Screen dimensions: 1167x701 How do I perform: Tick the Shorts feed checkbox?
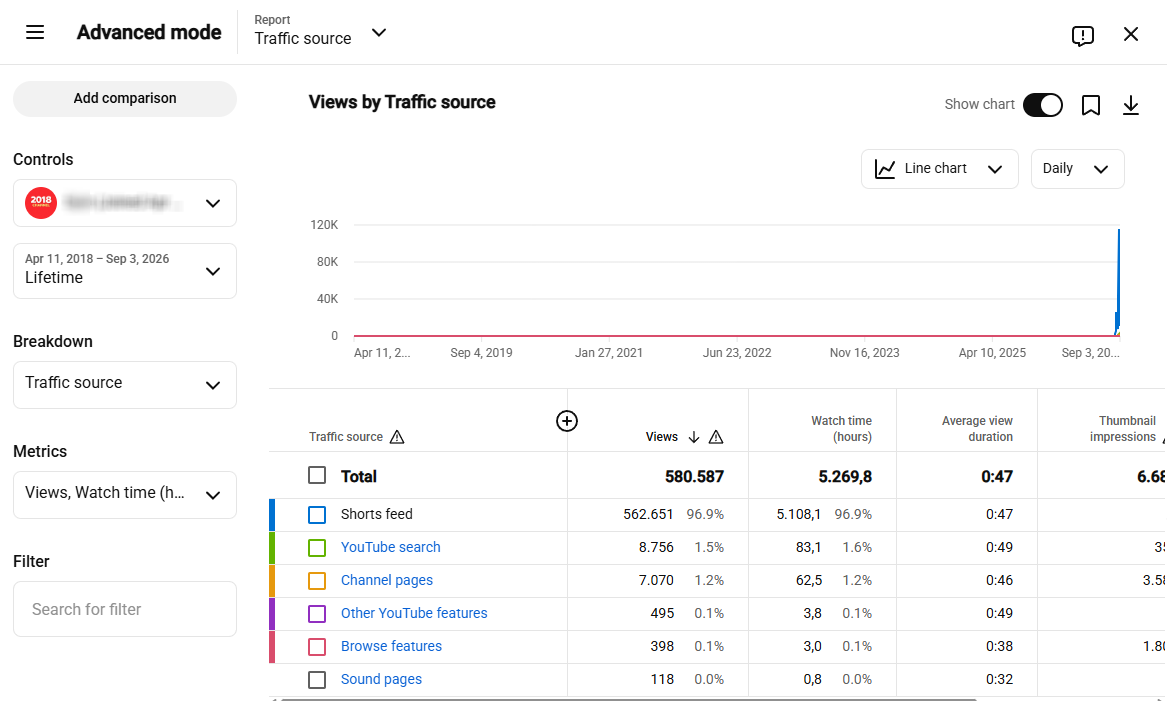point(317,514)
